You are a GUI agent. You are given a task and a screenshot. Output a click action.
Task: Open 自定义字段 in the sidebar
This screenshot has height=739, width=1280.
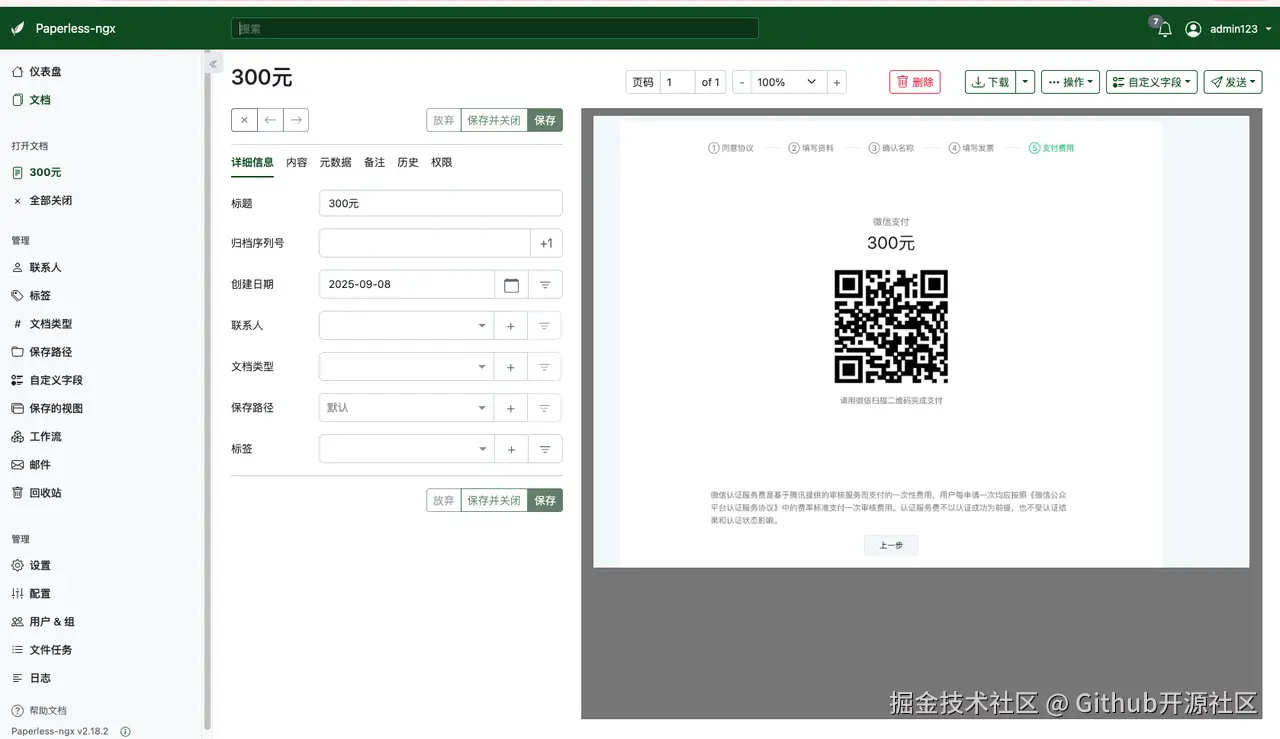[47, 380]
